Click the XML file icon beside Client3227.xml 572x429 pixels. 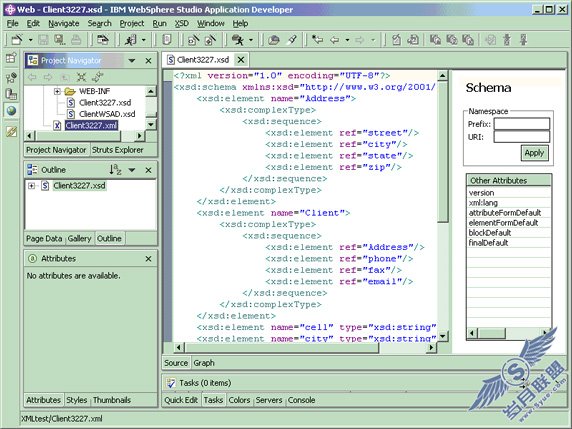[x=57, y=125]
